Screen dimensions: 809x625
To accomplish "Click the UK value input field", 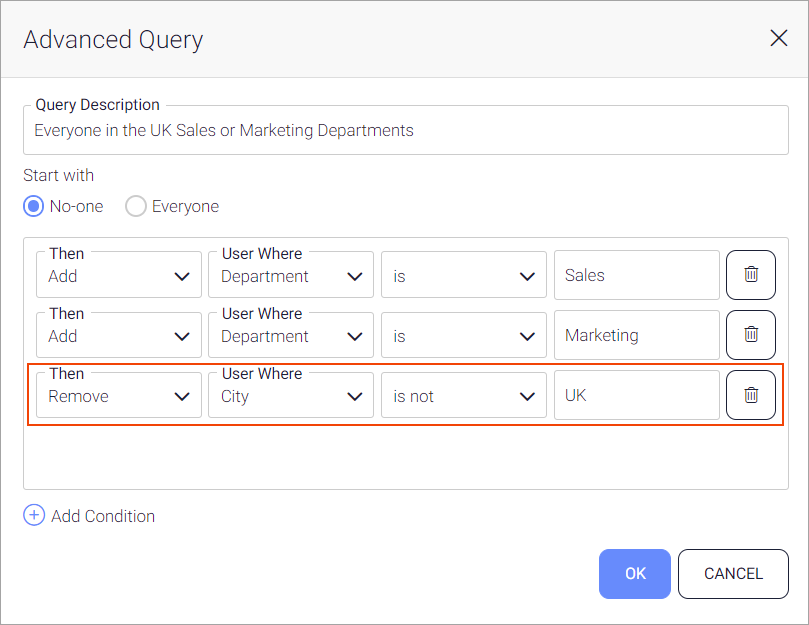I will tap(636, 395).
